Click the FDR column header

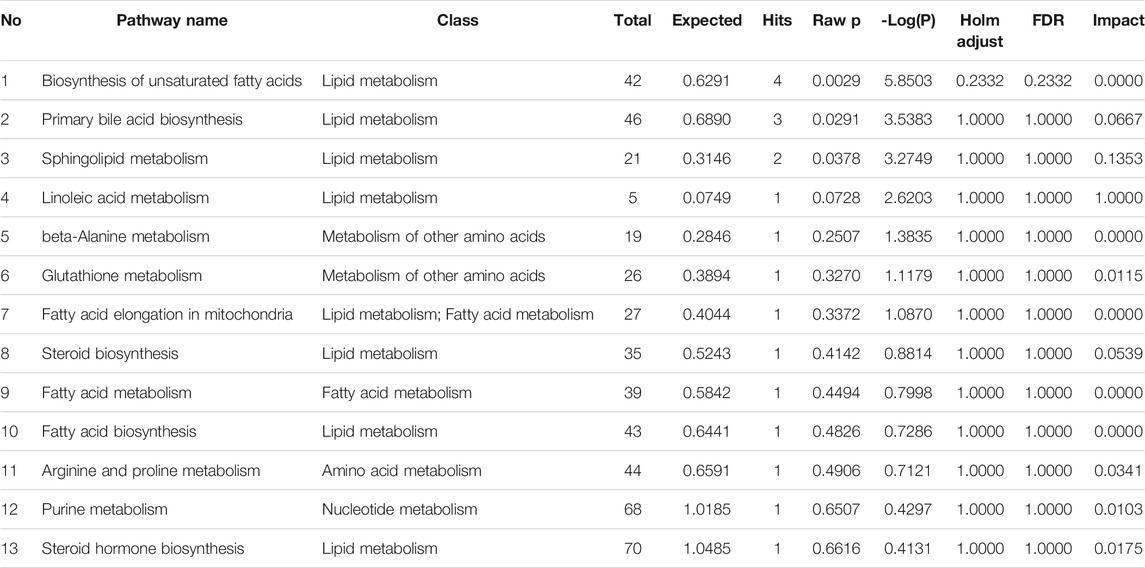(1048, 21)
